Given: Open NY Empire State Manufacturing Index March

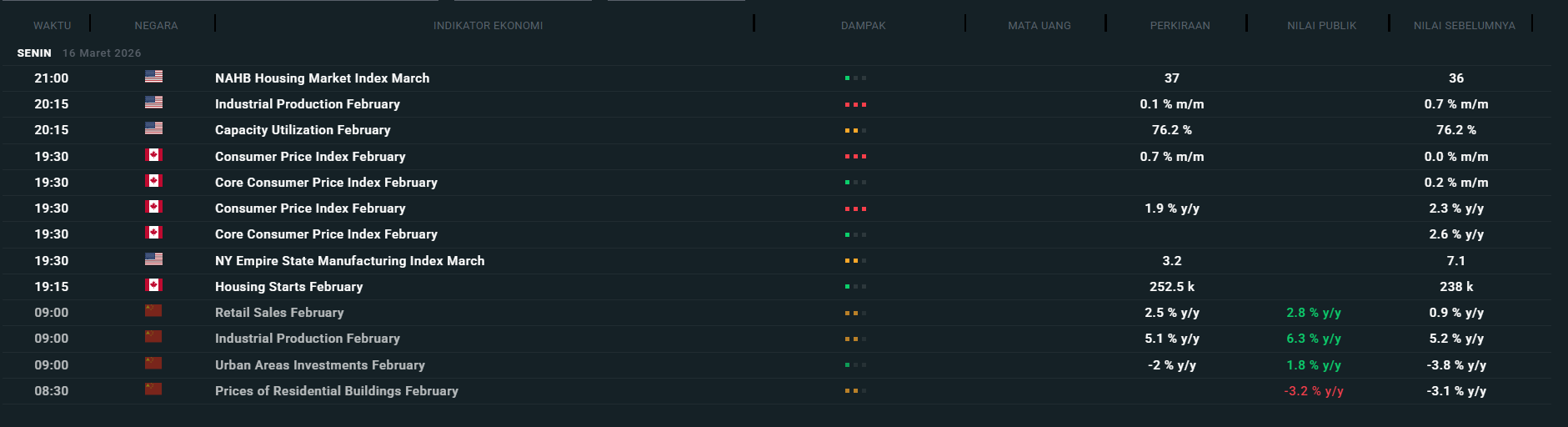Looking at the screenshot, I should click(349, 260).
